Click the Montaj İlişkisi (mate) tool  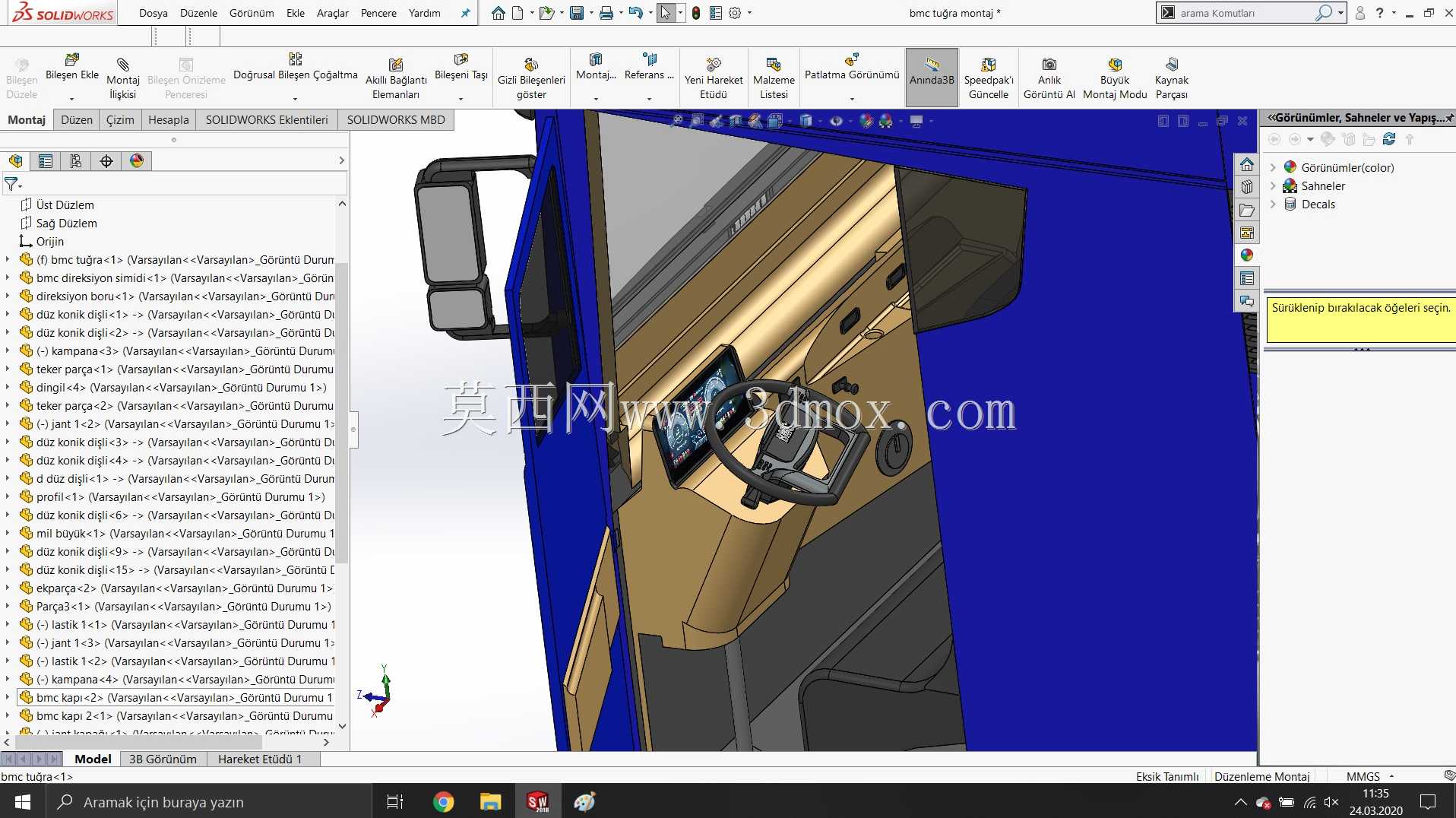[123, 78]
